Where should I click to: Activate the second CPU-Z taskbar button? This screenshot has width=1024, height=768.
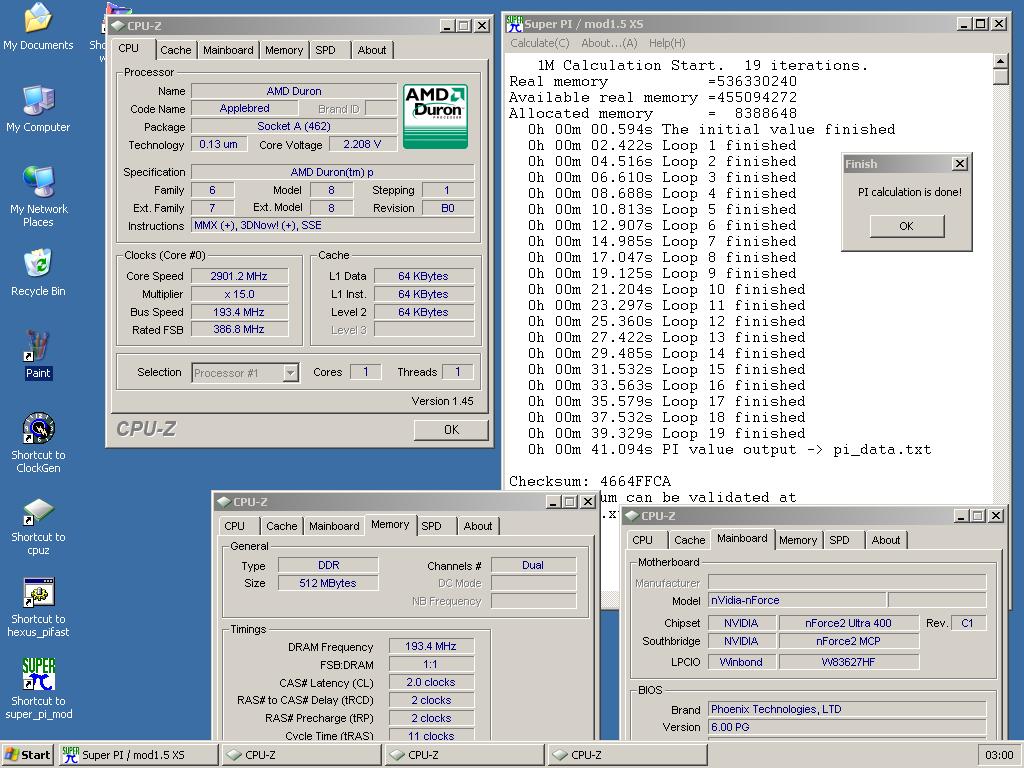click(464, 755)
